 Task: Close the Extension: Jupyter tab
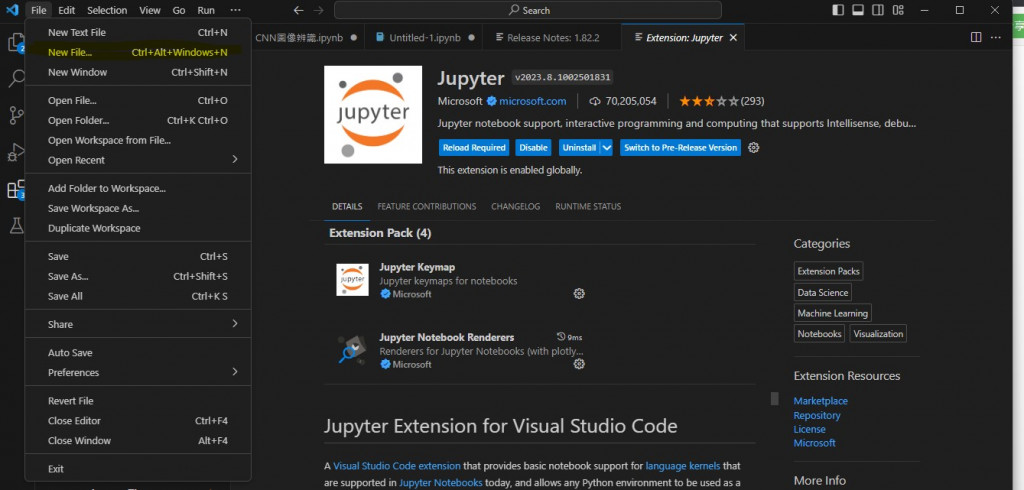[733, 38]
